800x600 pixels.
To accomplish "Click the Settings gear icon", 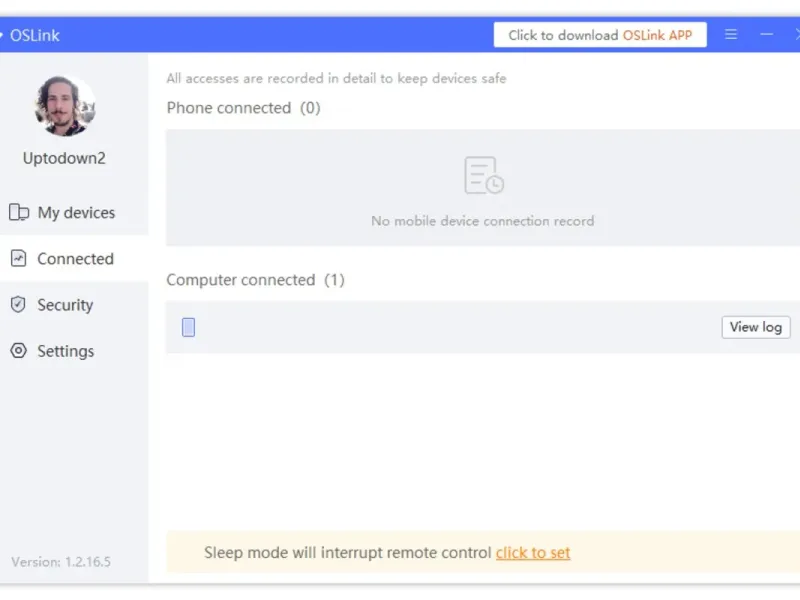I will [x=18, y=351].
